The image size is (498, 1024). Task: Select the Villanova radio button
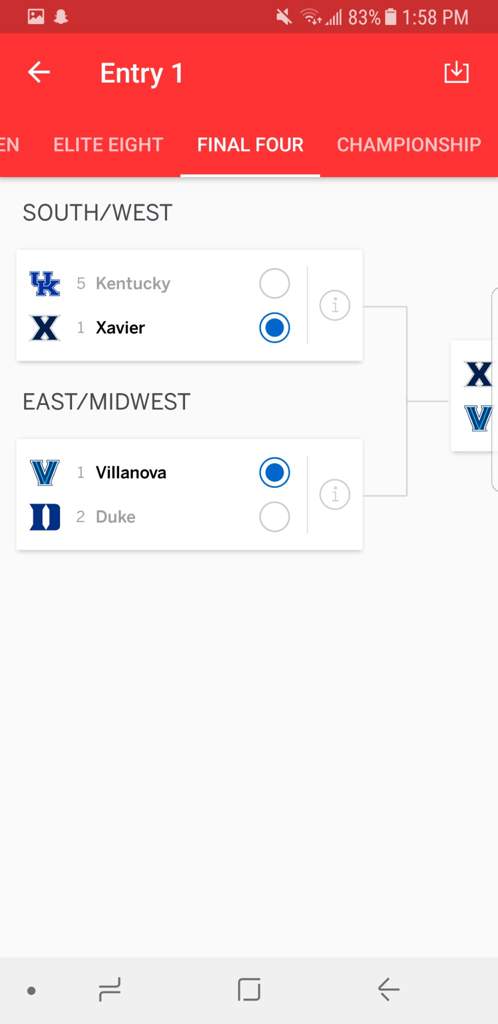(x=274, y=473)
